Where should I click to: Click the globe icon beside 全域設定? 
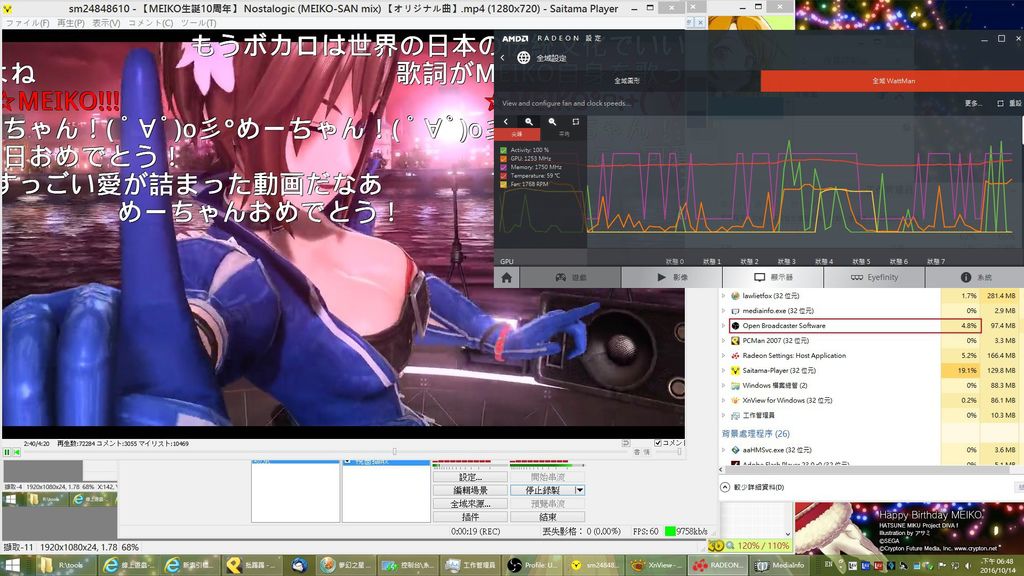click(524, 57)
